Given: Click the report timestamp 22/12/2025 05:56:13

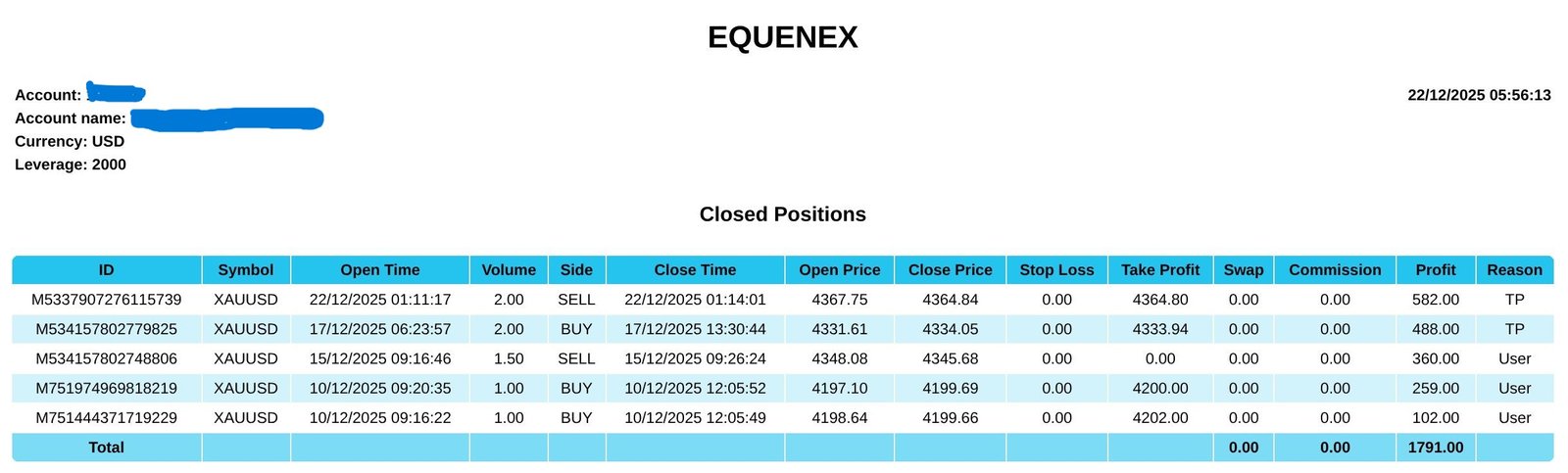Looking at the screenshot, I should tap(1479, 95).
